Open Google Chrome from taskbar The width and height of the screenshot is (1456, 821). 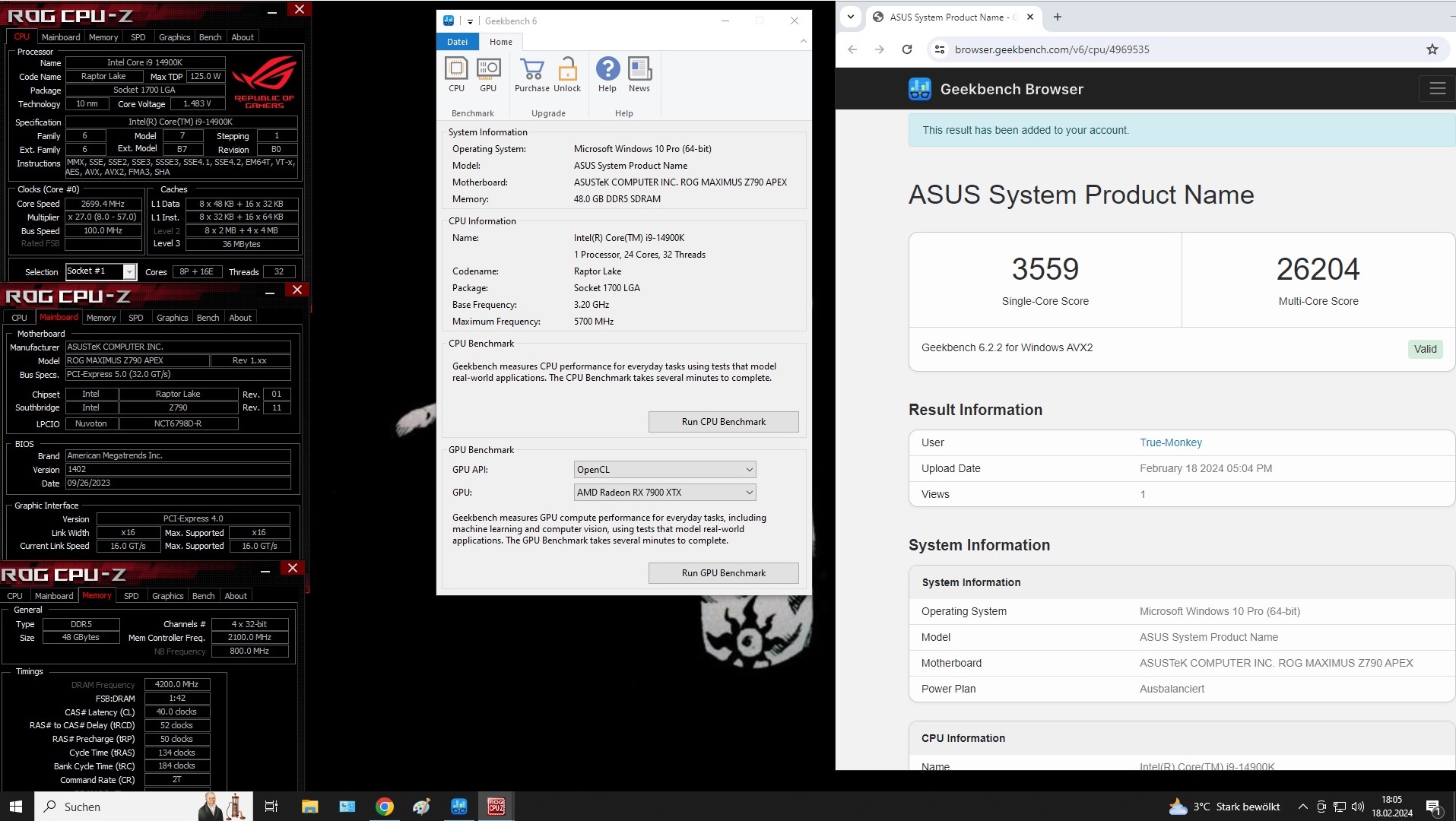(x=384, y=807)
